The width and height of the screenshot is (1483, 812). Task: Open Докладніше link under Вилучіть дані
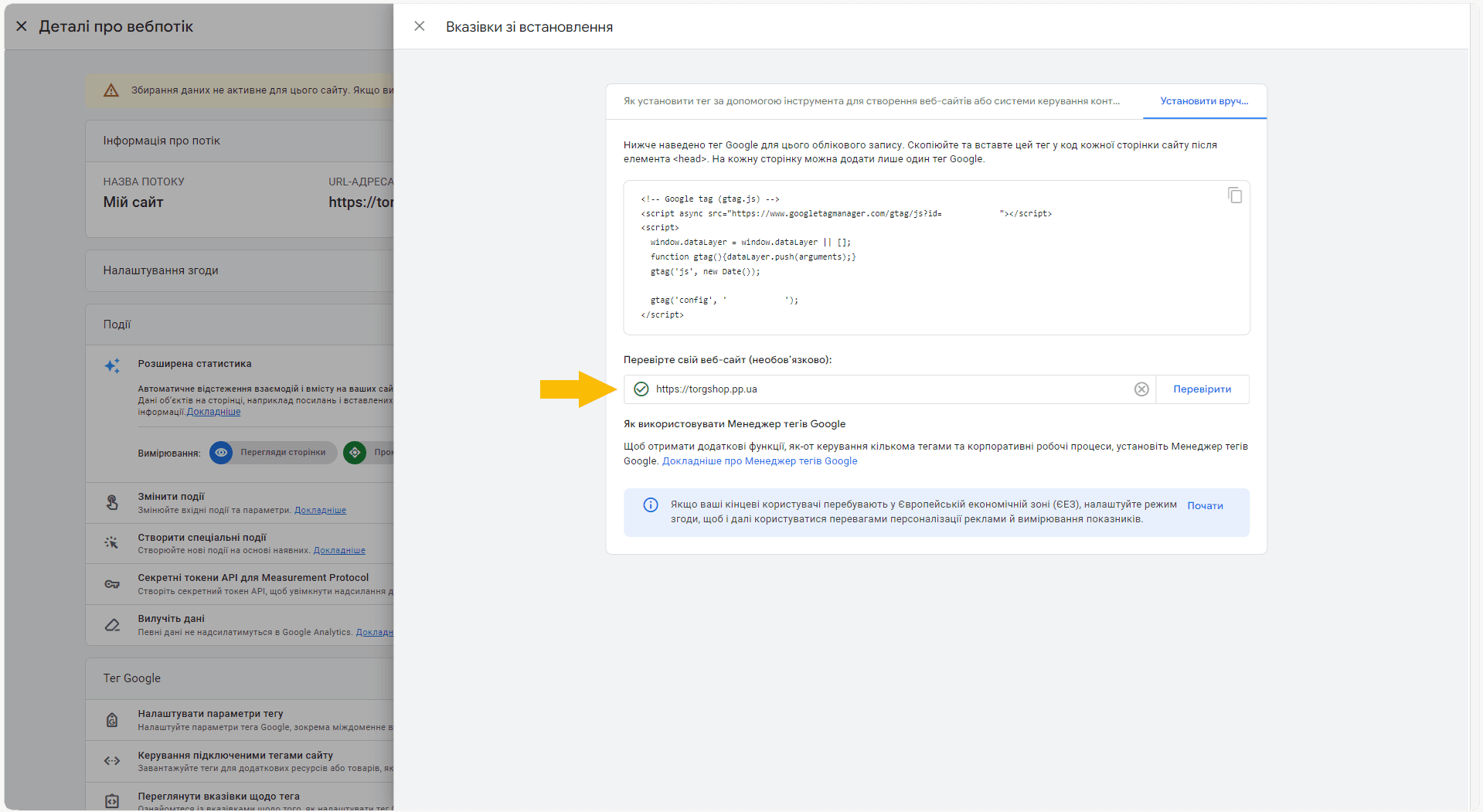[375, 632]
